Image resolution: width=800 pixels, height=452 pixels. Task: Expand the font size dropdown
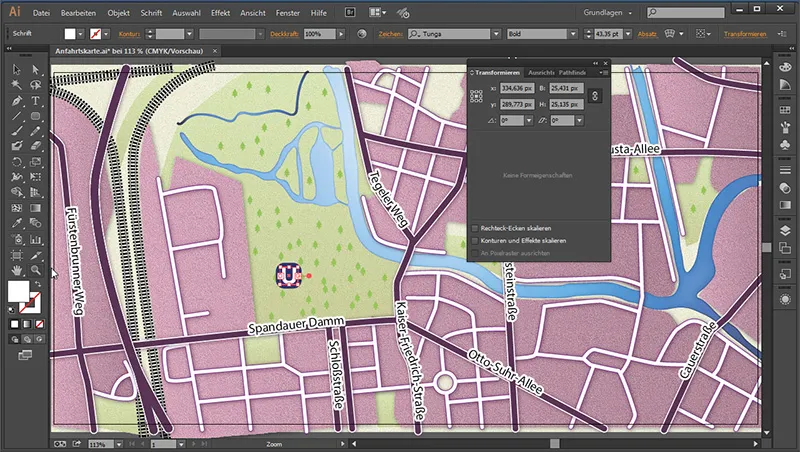pyautogui.click(x=628, y=34)
